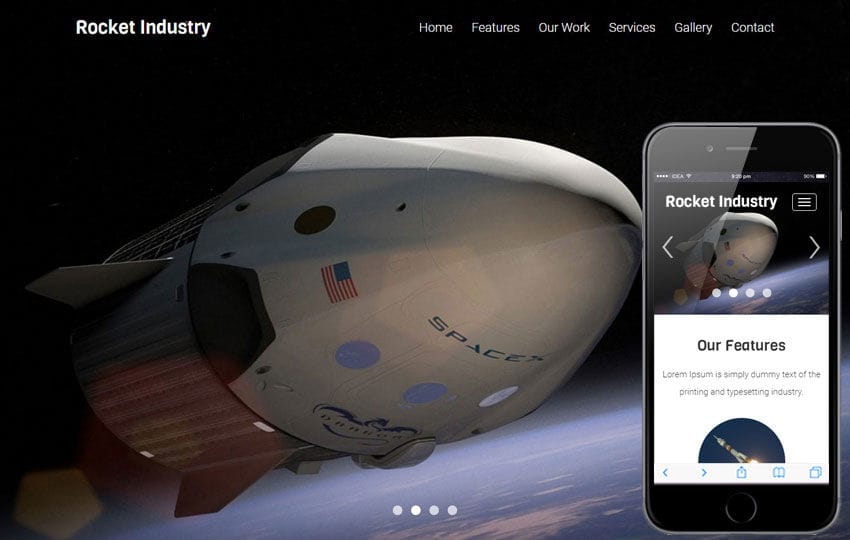Image resolution: width=850 pixels, height=540 pixels.
Task: Open the Features menu item
Action: coord(495,28)
